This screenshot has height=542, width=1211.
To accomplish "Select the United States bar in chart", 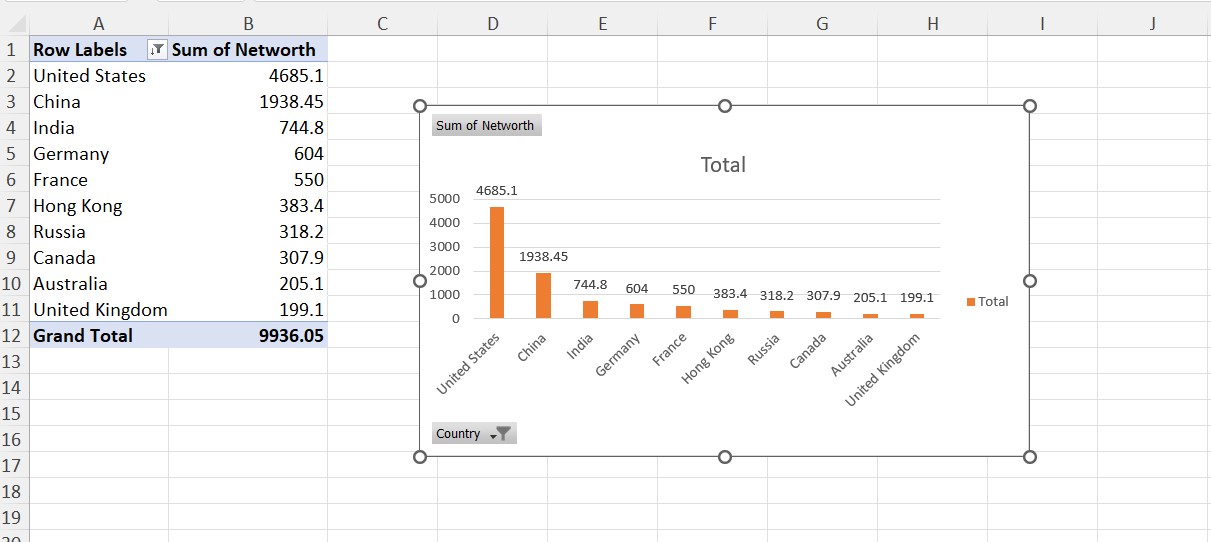I will click(497, 262).
